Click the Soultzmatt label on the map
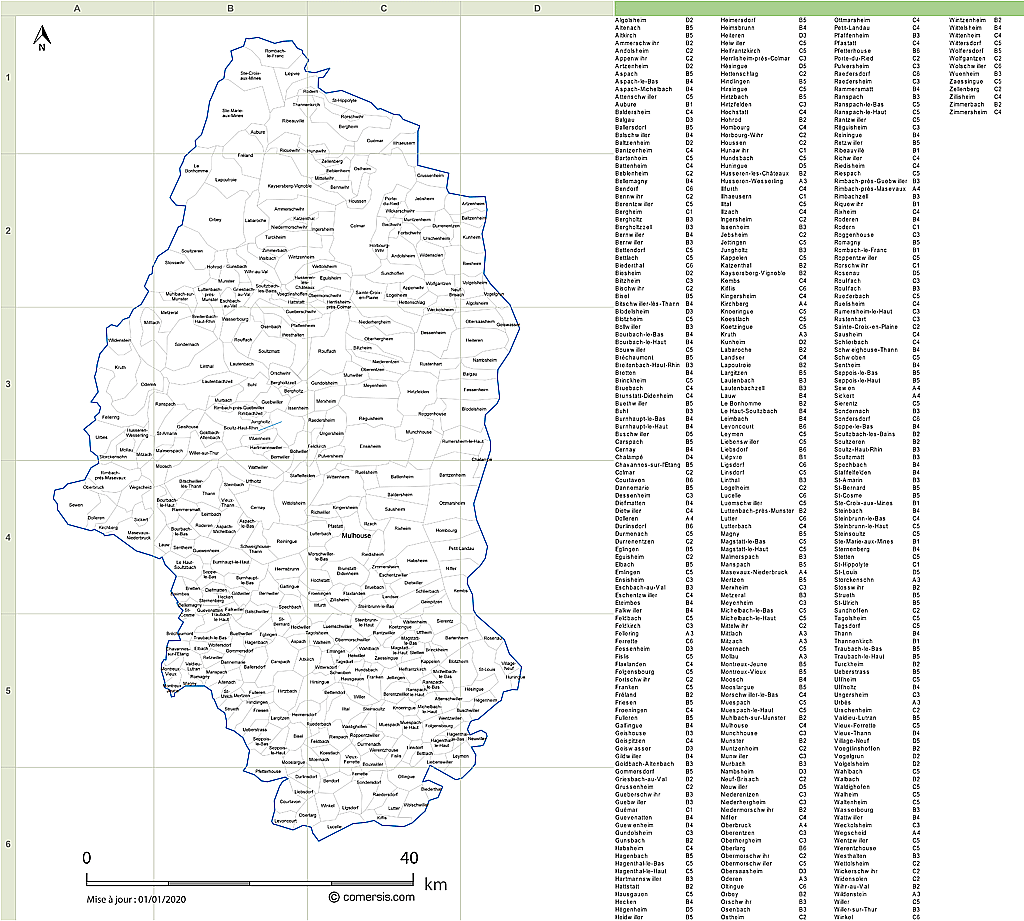The height and width of the screenshot is (921, 1024). (x=269, y=351)
